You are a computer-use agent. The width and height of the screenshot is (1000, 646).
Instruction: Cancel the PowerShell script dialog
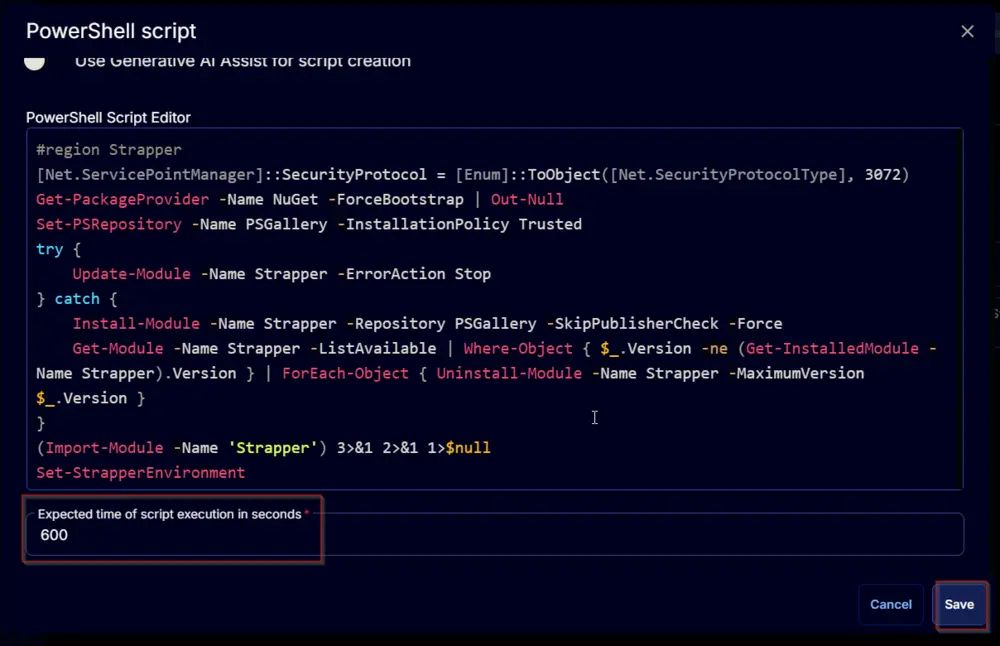[x=890, y=605]
